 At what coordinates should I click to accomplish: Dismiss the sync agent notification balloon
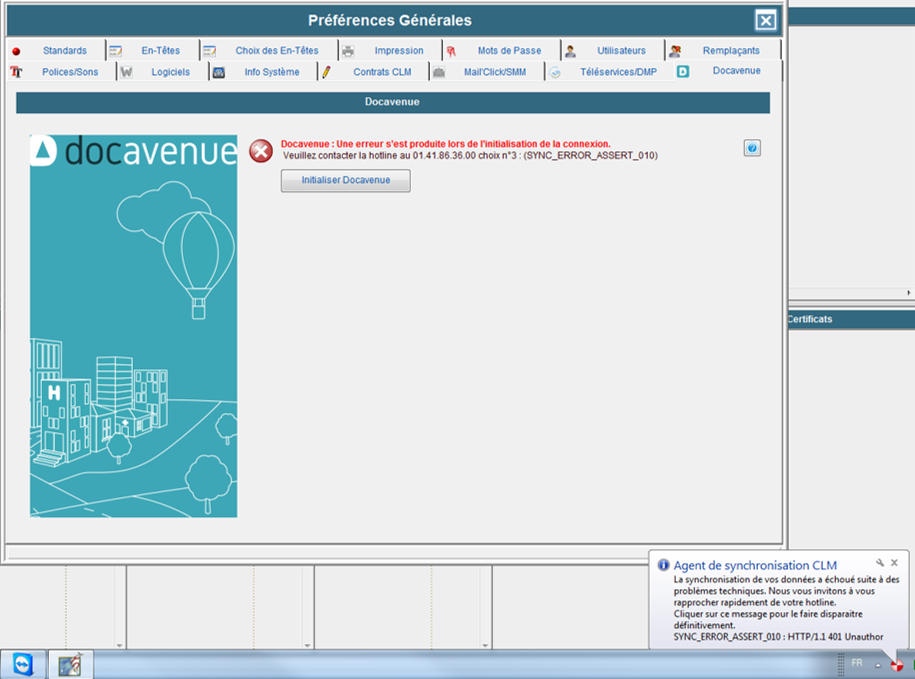point(894,563)
